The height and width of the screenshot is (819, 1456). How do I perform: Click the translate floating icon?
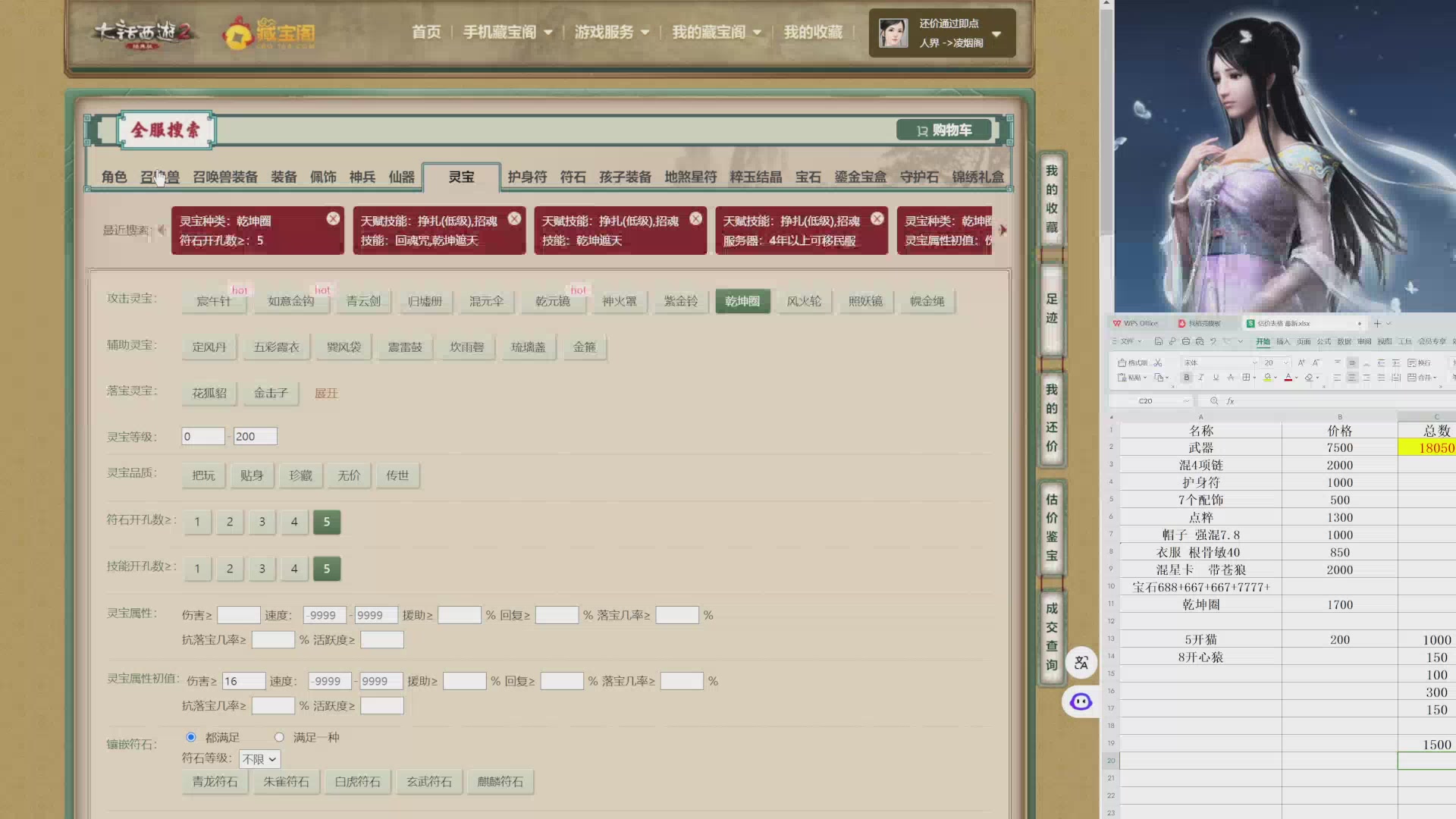click(1081, 662)
